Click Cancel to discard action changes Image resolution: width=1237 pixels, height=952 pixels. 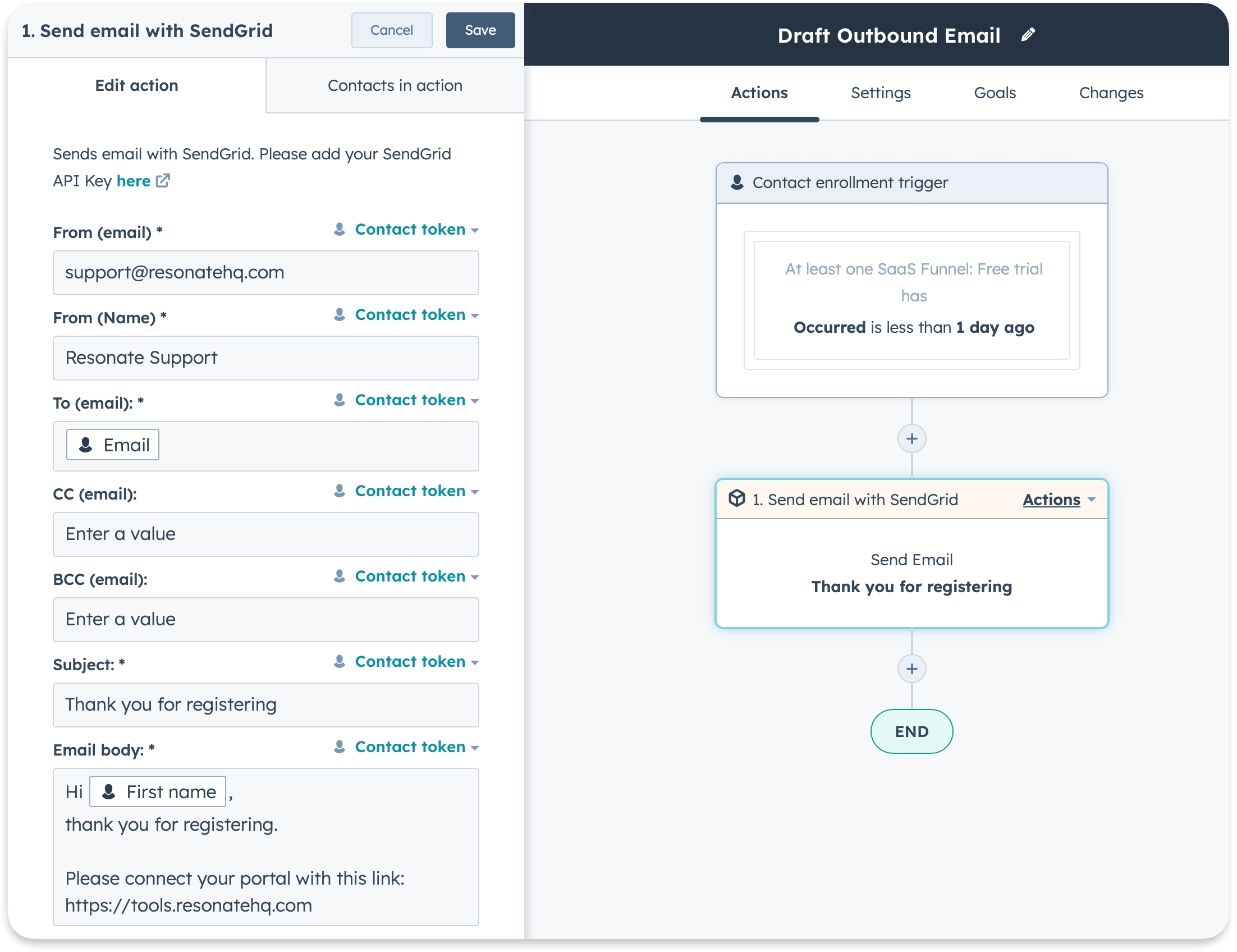coord(391,29)
